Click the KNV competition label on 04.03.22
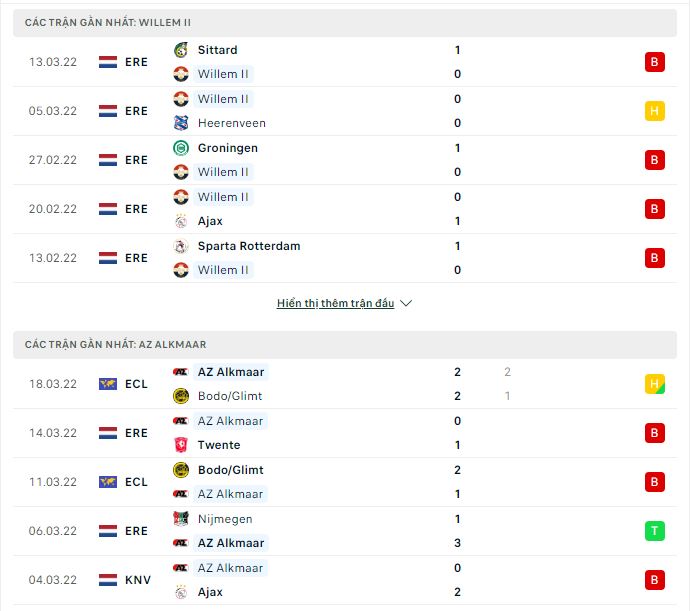Image resolution: width=690 pixels, height=611 pixels. tap(138, 580)
